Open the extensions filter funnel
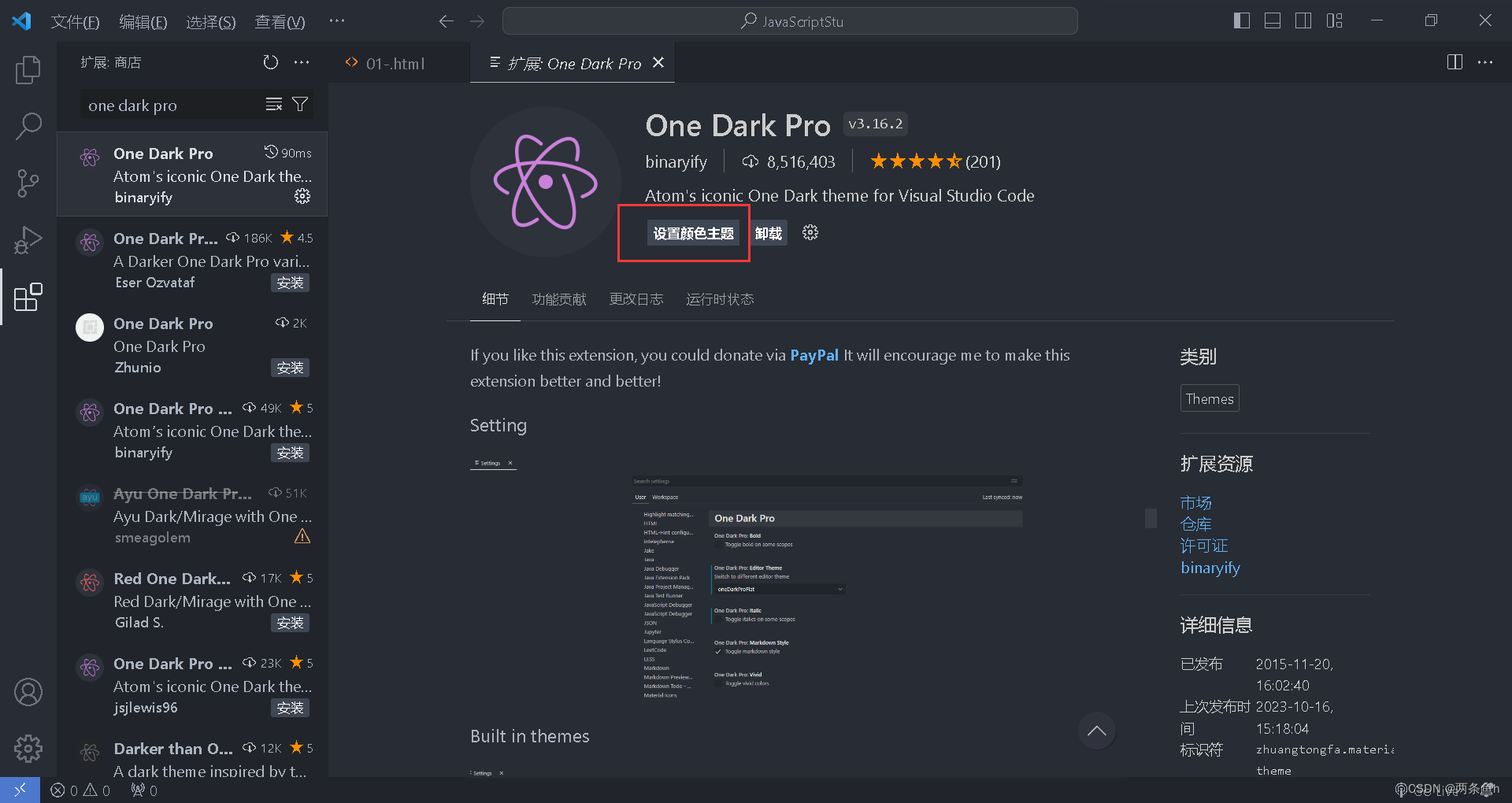 coord(300,104)
